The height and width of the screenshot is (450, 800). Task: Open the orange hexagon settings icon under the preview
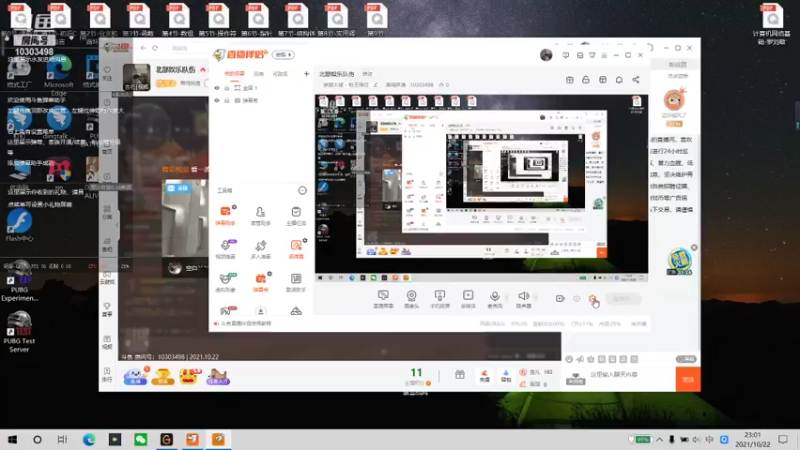[x=592, y=298]
